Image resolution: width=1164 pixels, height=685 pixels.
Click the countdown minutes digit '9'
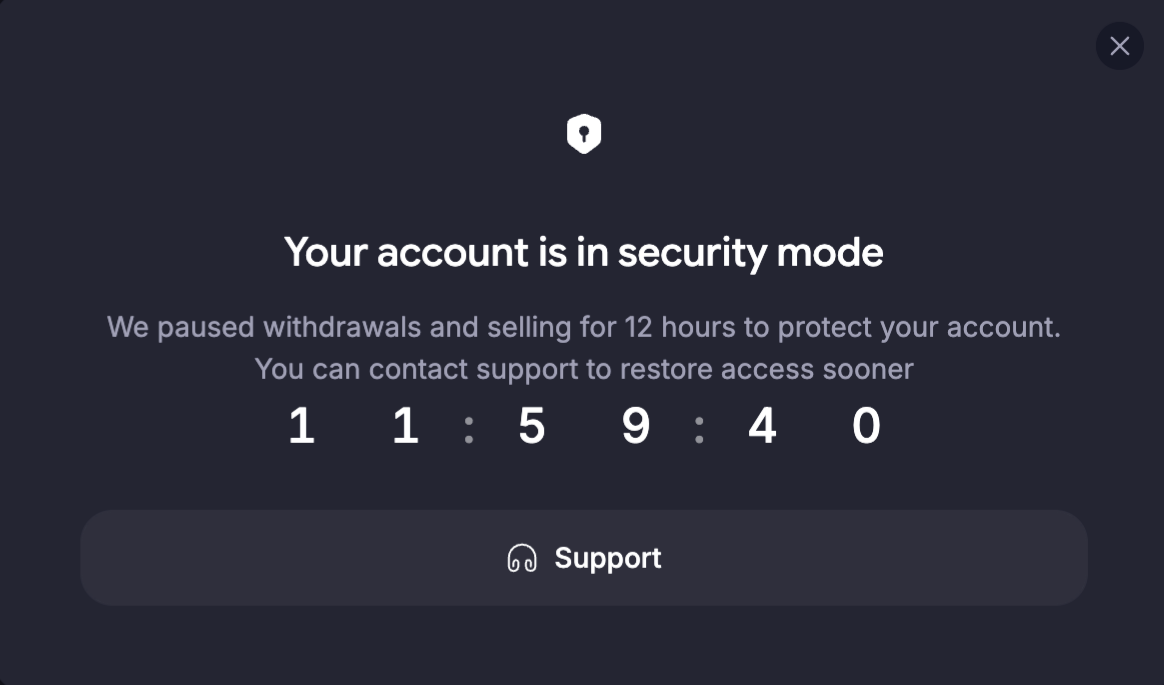click(635, 426)
